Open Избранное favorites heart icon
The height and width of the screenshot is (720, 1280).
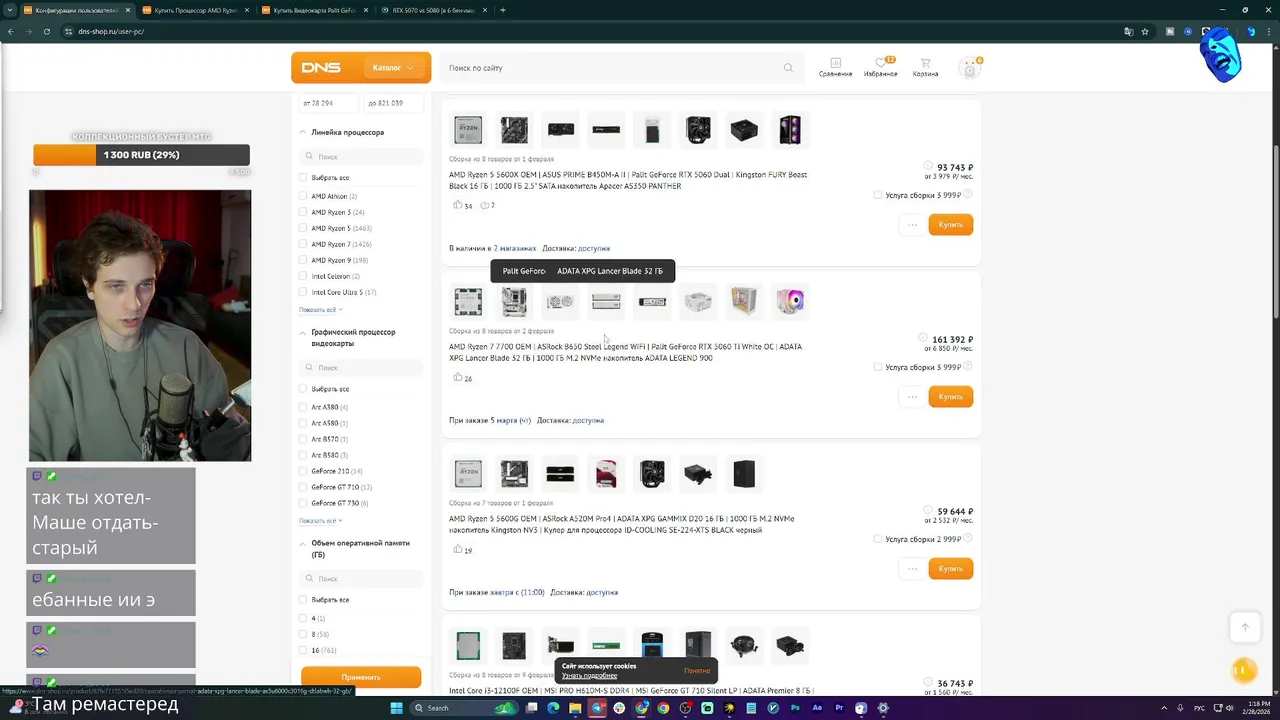tap(880, 67)
